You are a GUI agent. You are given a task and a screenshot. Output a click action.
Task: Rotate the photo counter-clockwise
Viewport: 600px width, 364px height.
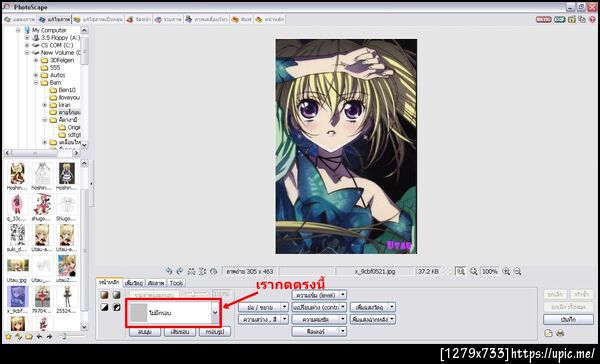(169, 271)
